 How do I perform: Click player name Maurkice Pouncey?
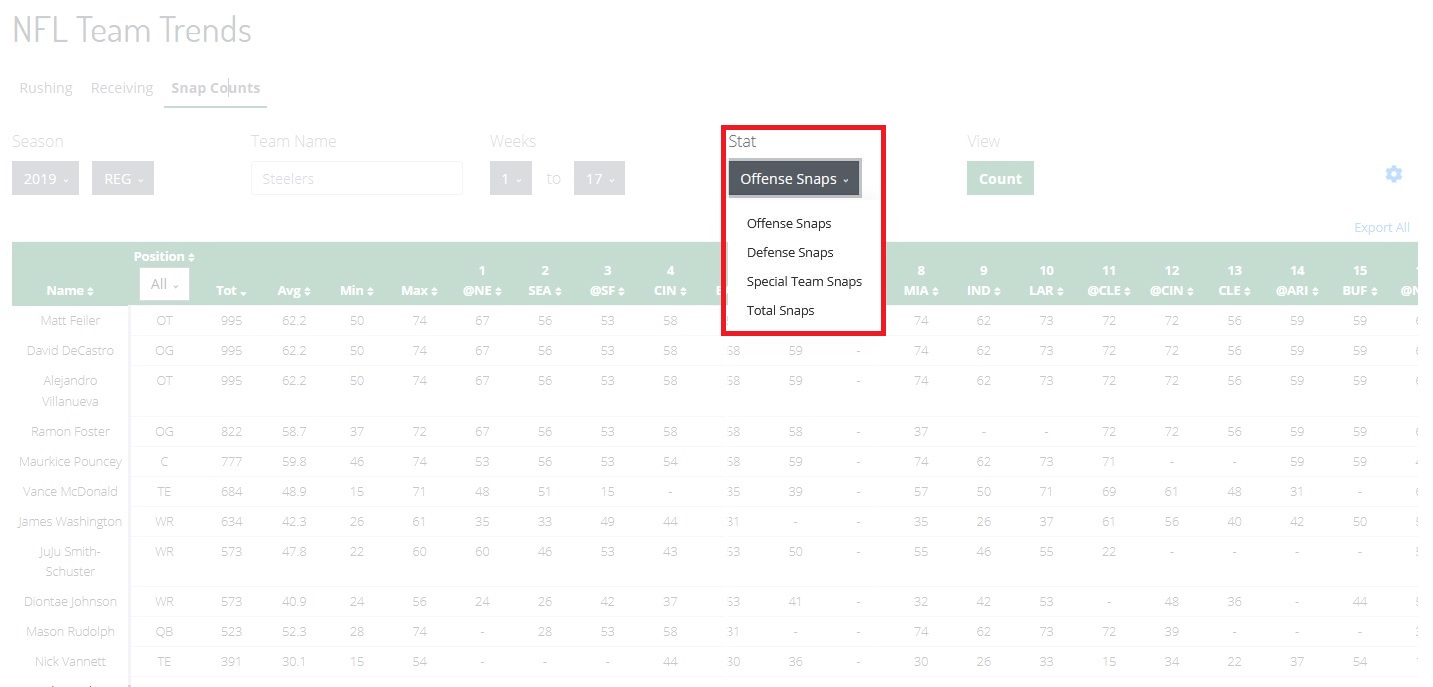tap(70, 461)
